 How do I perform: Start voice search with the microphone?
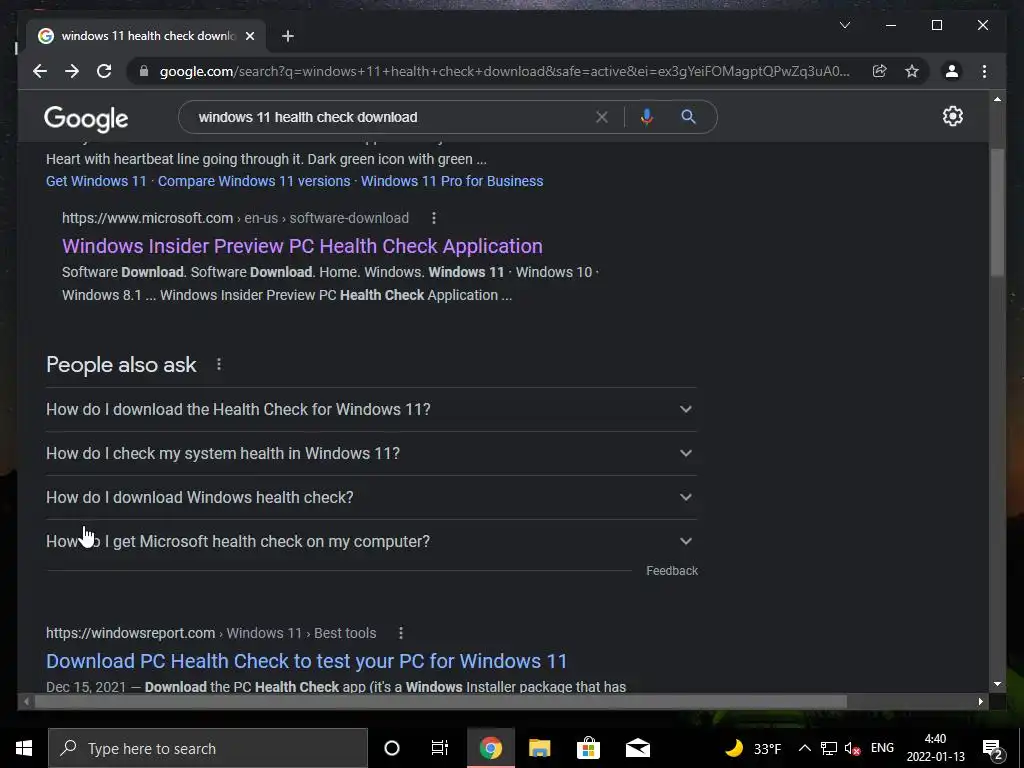click(647, 117)
